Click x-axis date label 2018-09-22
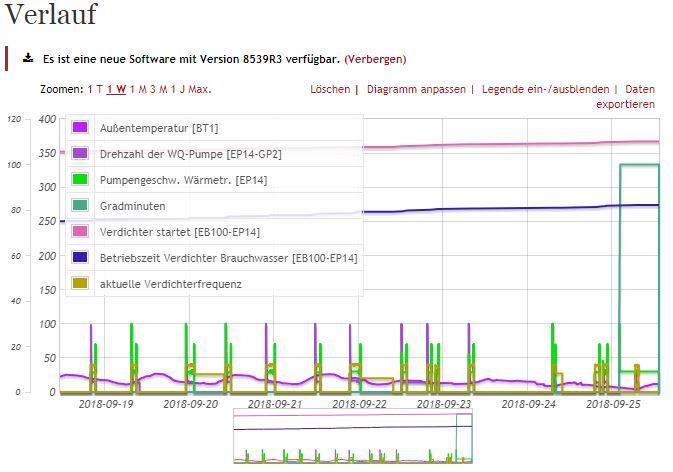 pos(360,404)
